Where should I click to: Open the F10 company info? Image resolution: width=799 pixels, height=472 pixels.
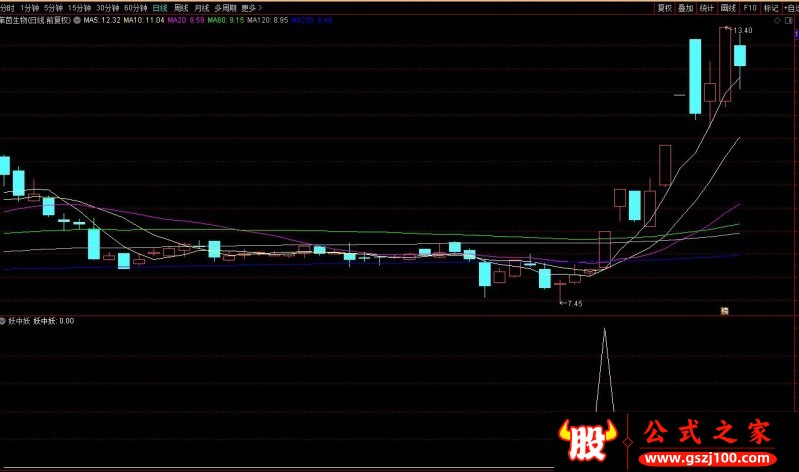pyautogui.click(x=750, y=8)
